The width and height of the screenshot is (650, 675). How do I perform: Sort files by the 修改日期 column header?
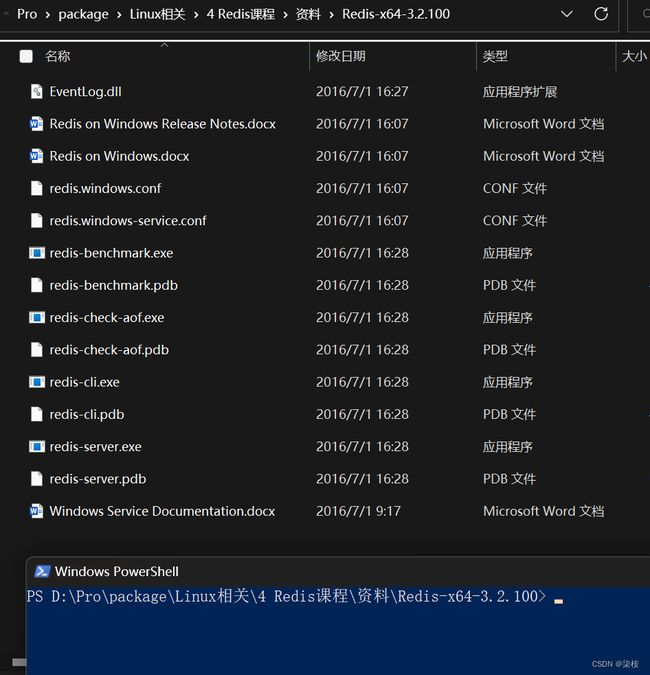pos(340,56)
